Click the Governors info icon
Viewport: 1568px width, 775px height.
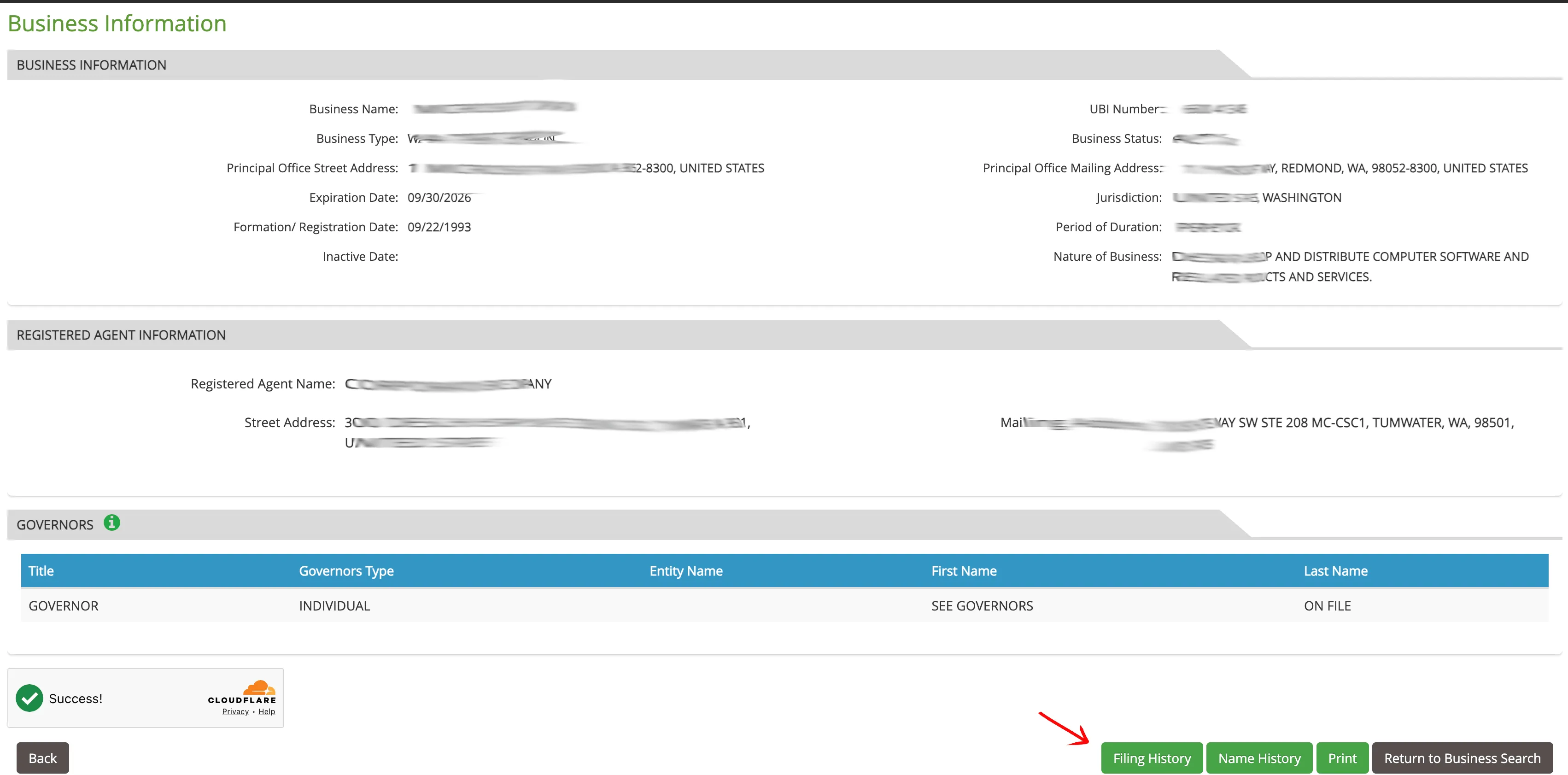point(111,523)
